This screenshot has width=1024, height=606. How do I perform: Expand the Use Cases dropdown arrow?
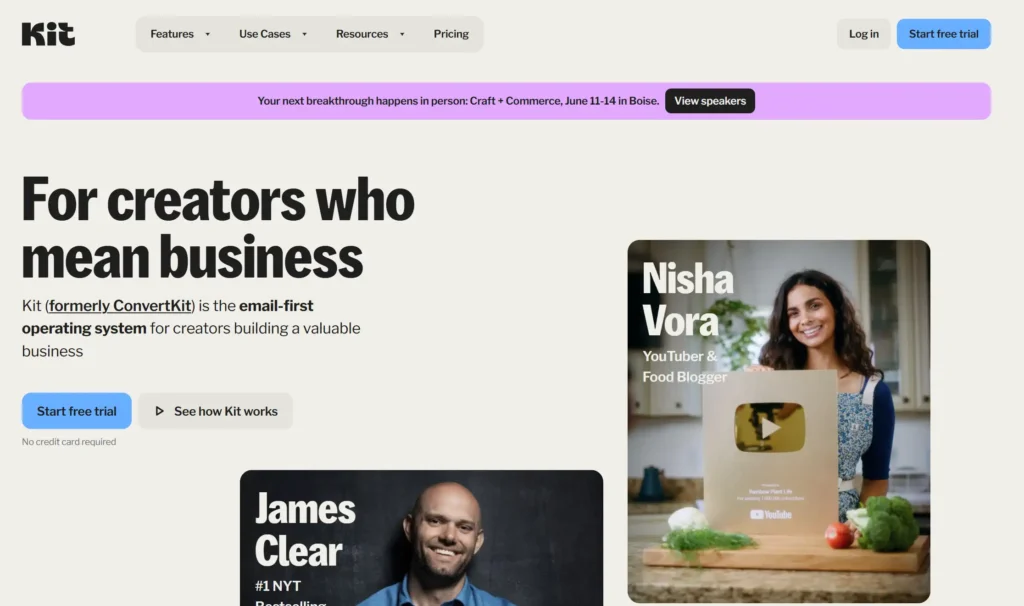click(304, 34)
